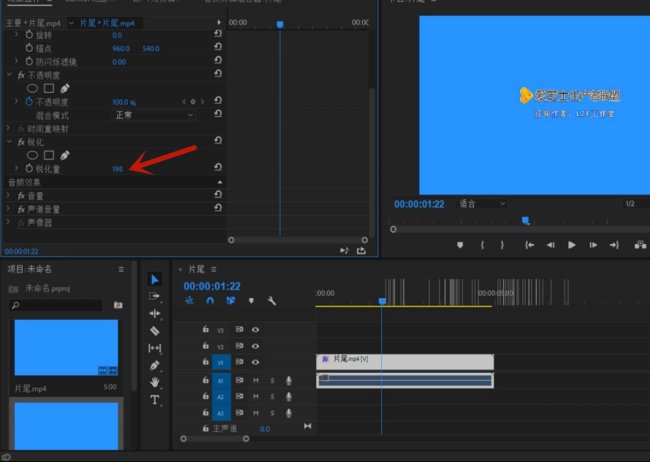Open timeline wrench display settings
The width and height of the screenshot is (650, 462).
click(271, 300)
